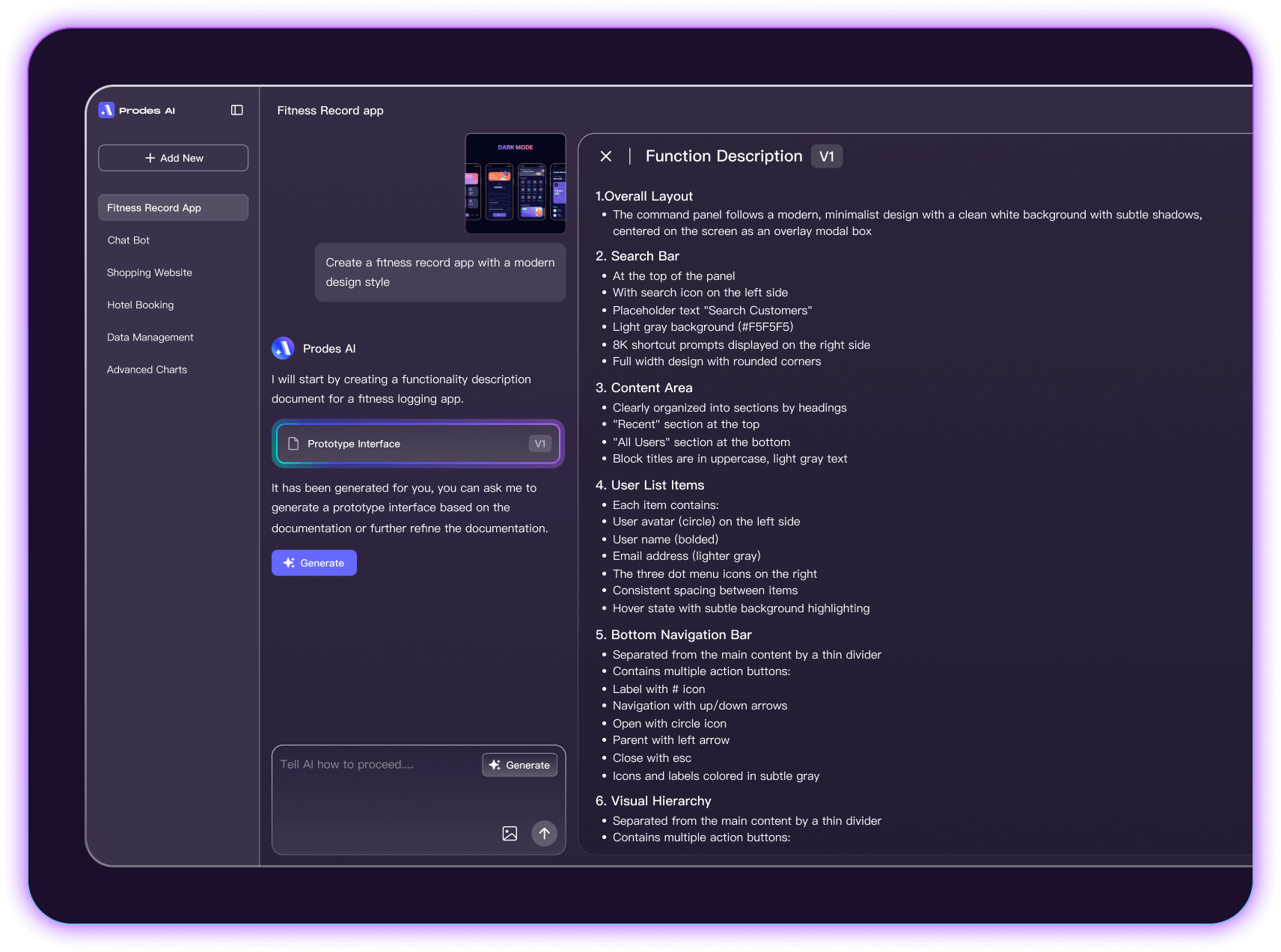This screenshot has width=1281, height=952.
Task: Select Fitness Record App in sidebar
Action: (x=173, y=208)
